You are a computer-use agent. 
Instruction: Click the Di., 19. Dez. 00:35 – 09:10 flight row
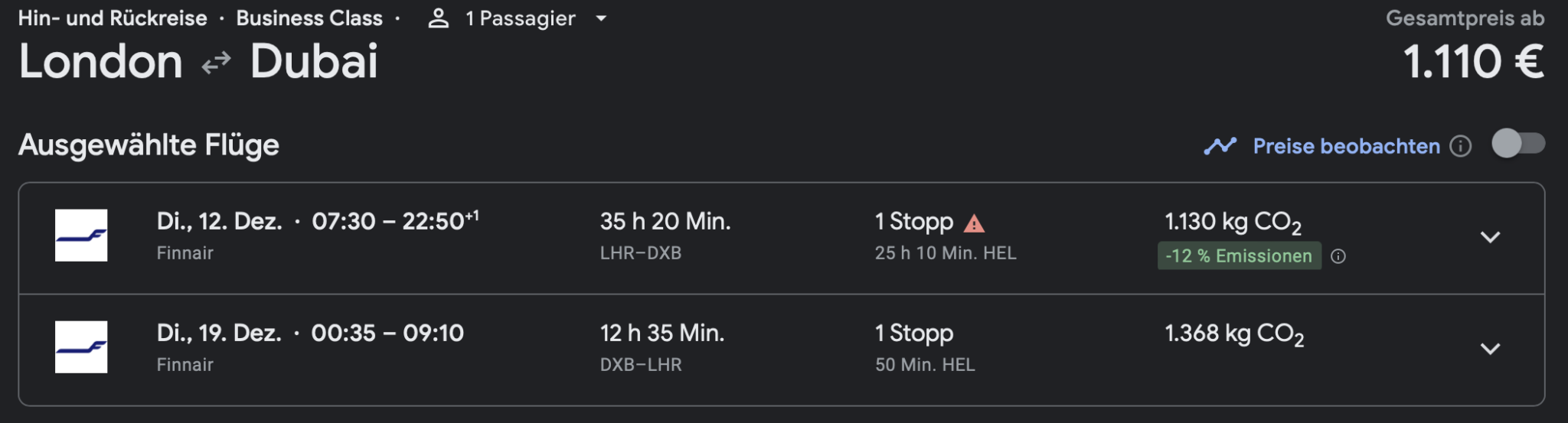(x=782, y=350)
